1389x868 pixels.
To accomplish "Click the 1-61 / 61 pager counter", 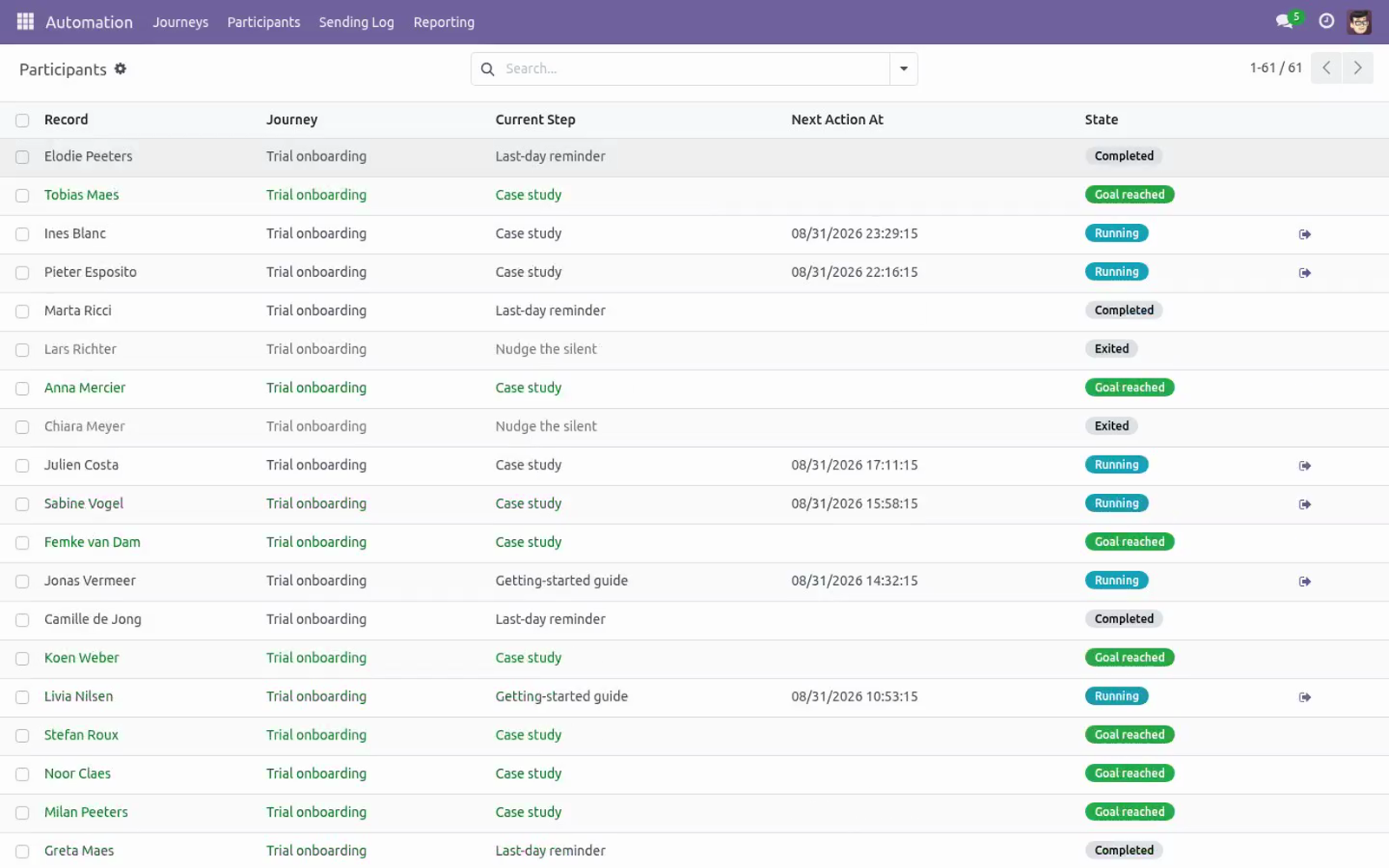I will (1275, 68).
